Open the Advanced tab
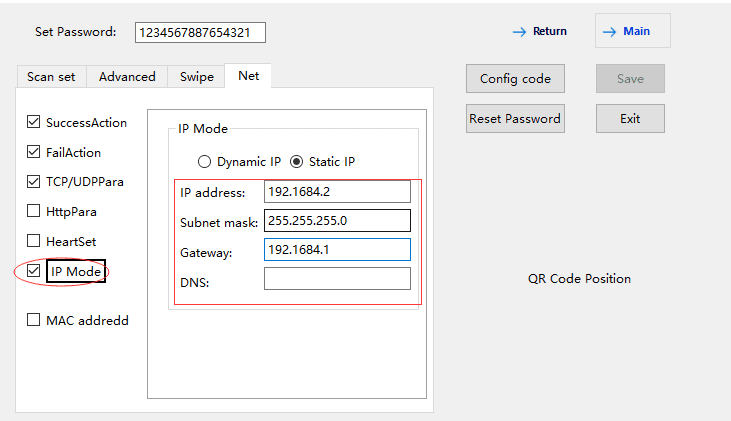 tap(127, 76)
